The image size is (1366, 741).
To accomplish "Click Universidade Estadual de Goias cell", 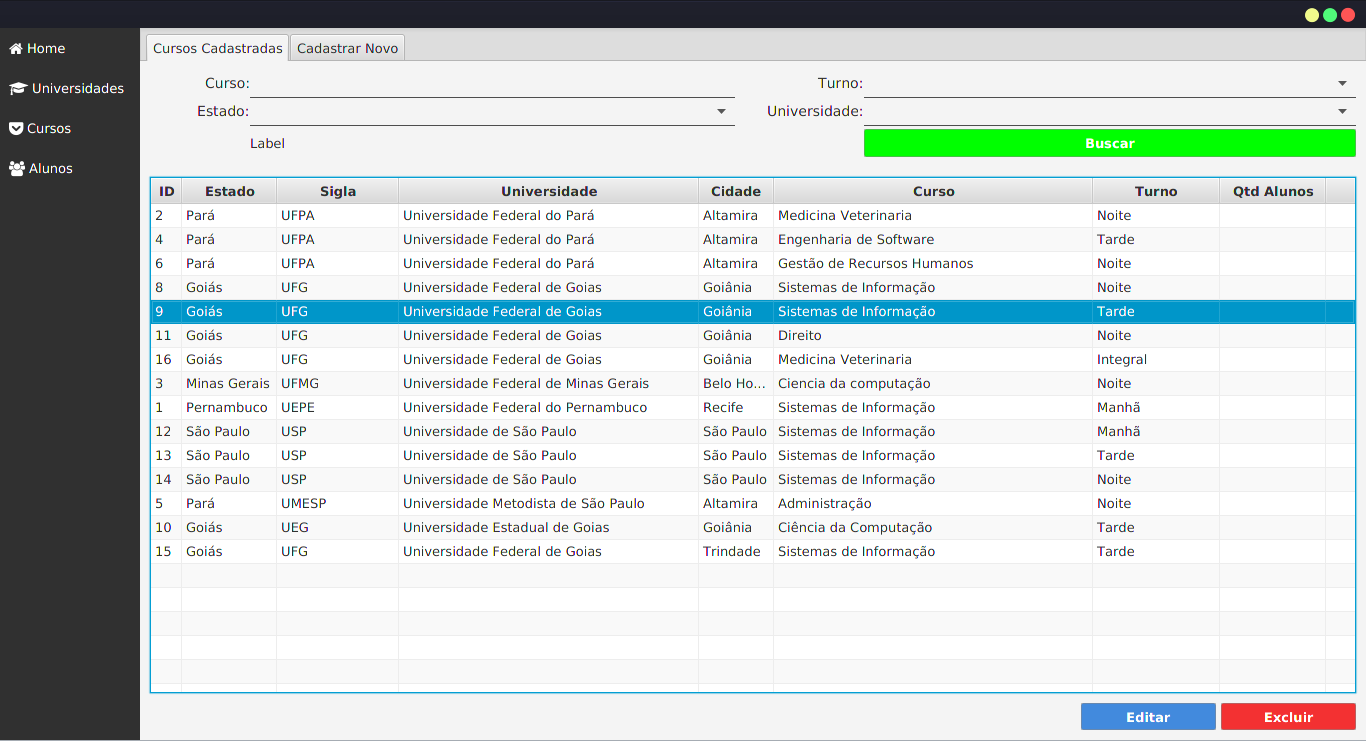I will (x=549, y=527).
